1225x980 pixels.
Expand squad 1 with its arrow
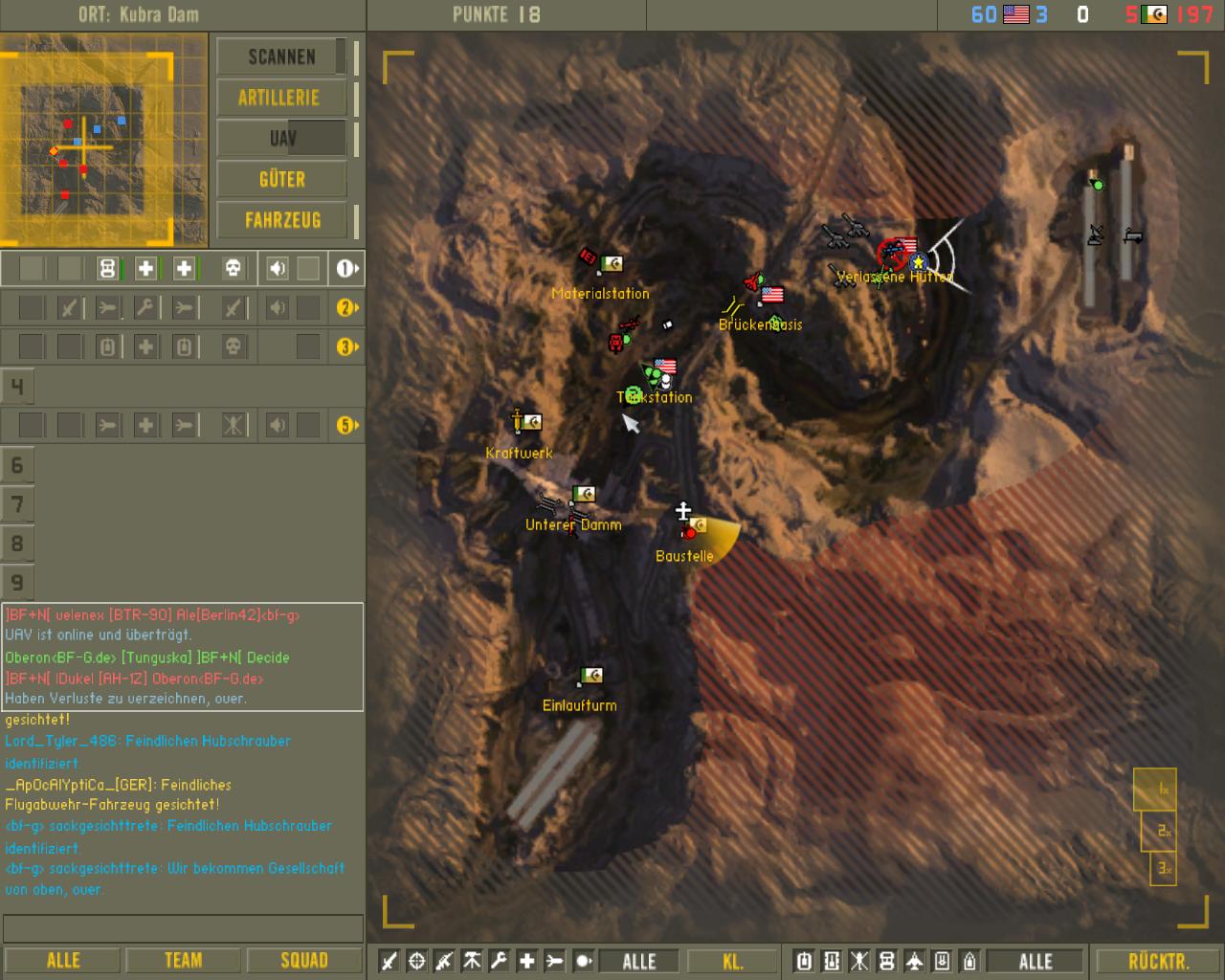click(345, 269)
